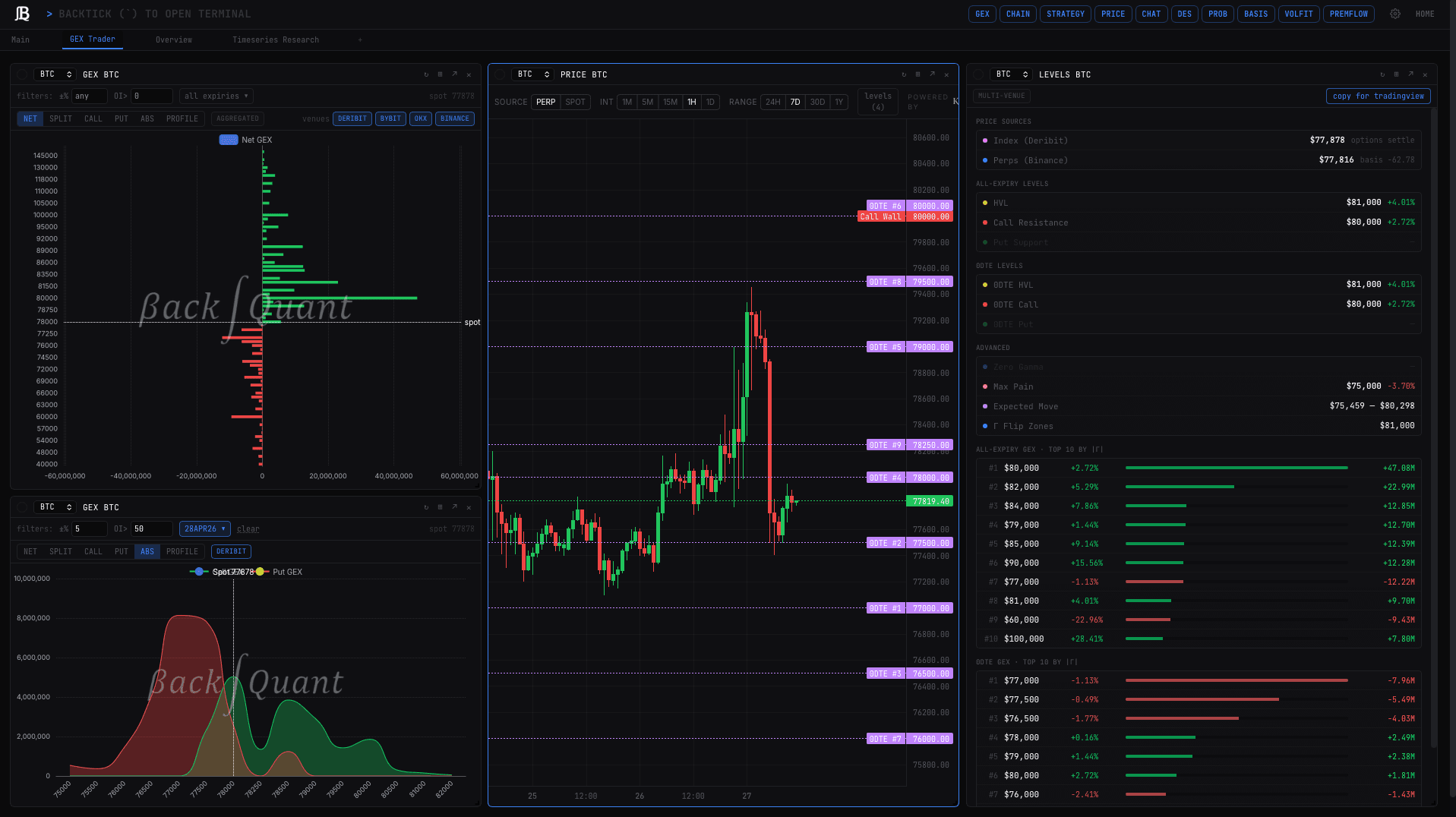This screenshot has height=817, width=1456.
Task: Open the BTC asset selector in lower GEX panel
Action: pos(56,507)
